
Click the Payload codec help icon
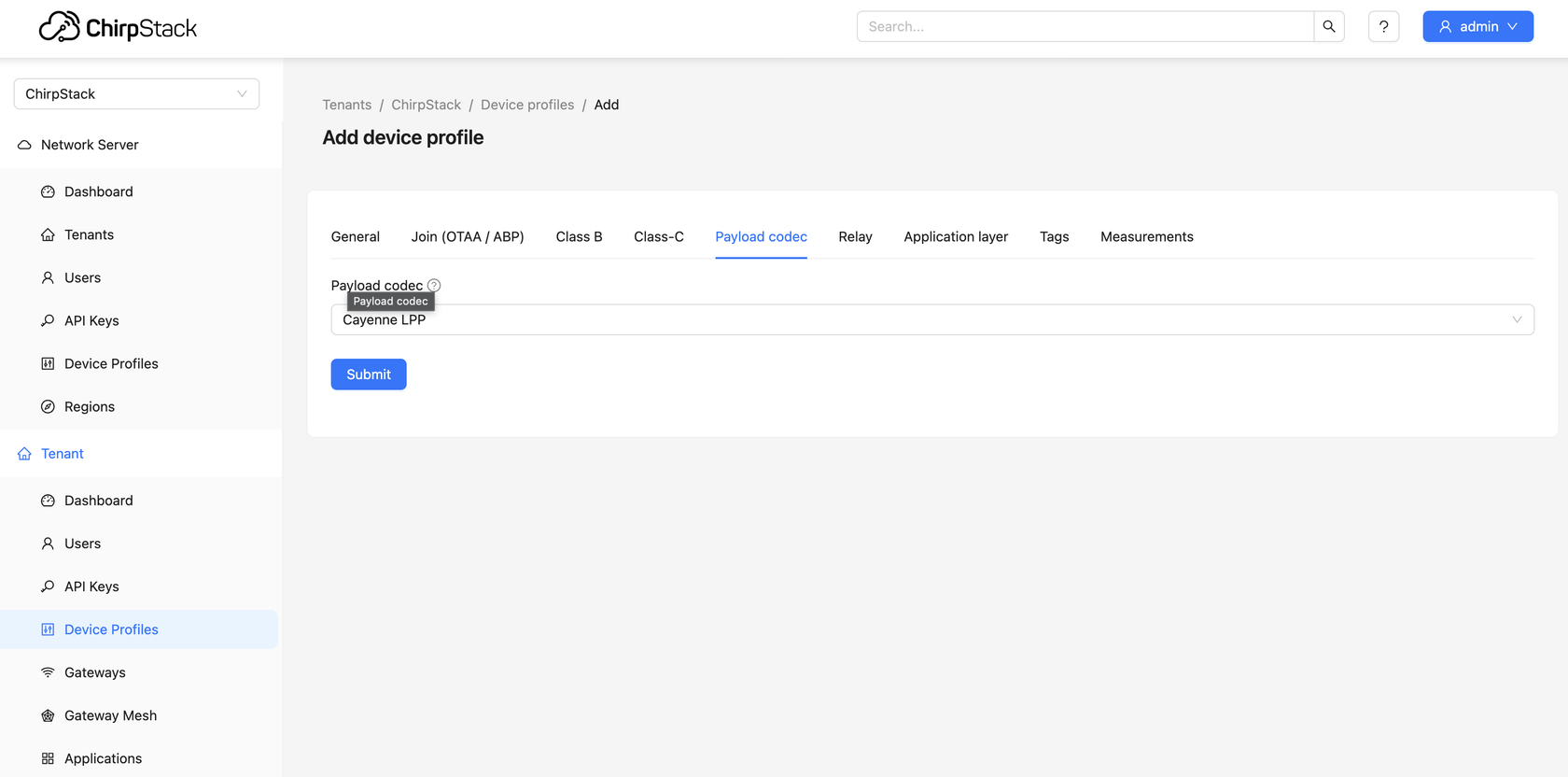coord(434,285)
